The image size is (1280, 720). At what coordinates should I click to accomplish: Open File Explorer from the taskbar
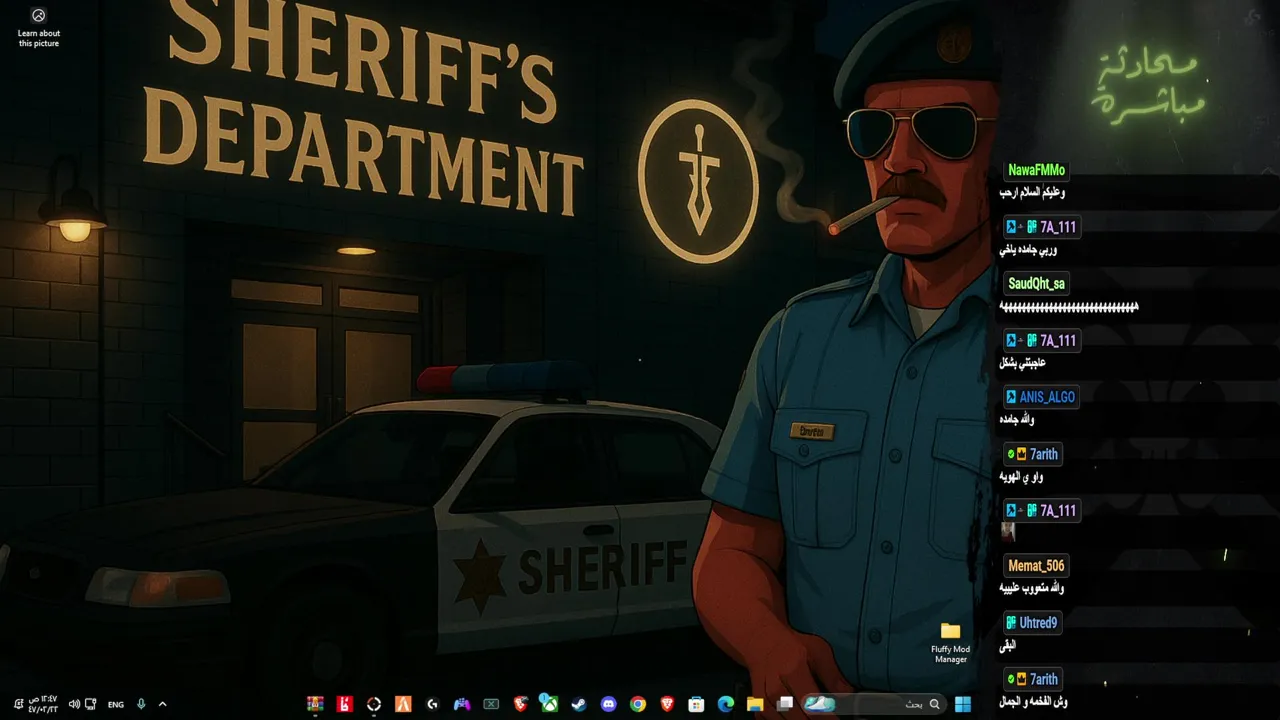tap(755, 704)
